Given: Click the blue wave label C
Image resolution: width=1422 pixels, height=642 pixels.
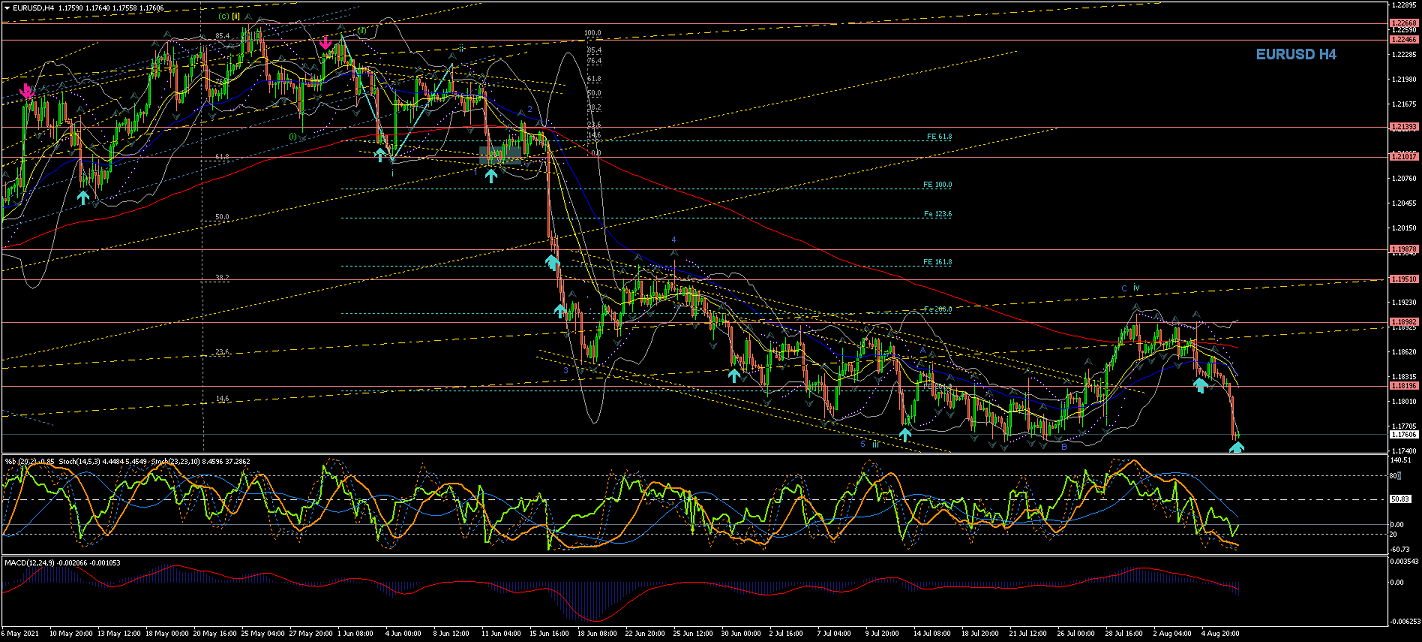Looking at the screenshot, I should pyautogui.click(x=1123, y=288).
